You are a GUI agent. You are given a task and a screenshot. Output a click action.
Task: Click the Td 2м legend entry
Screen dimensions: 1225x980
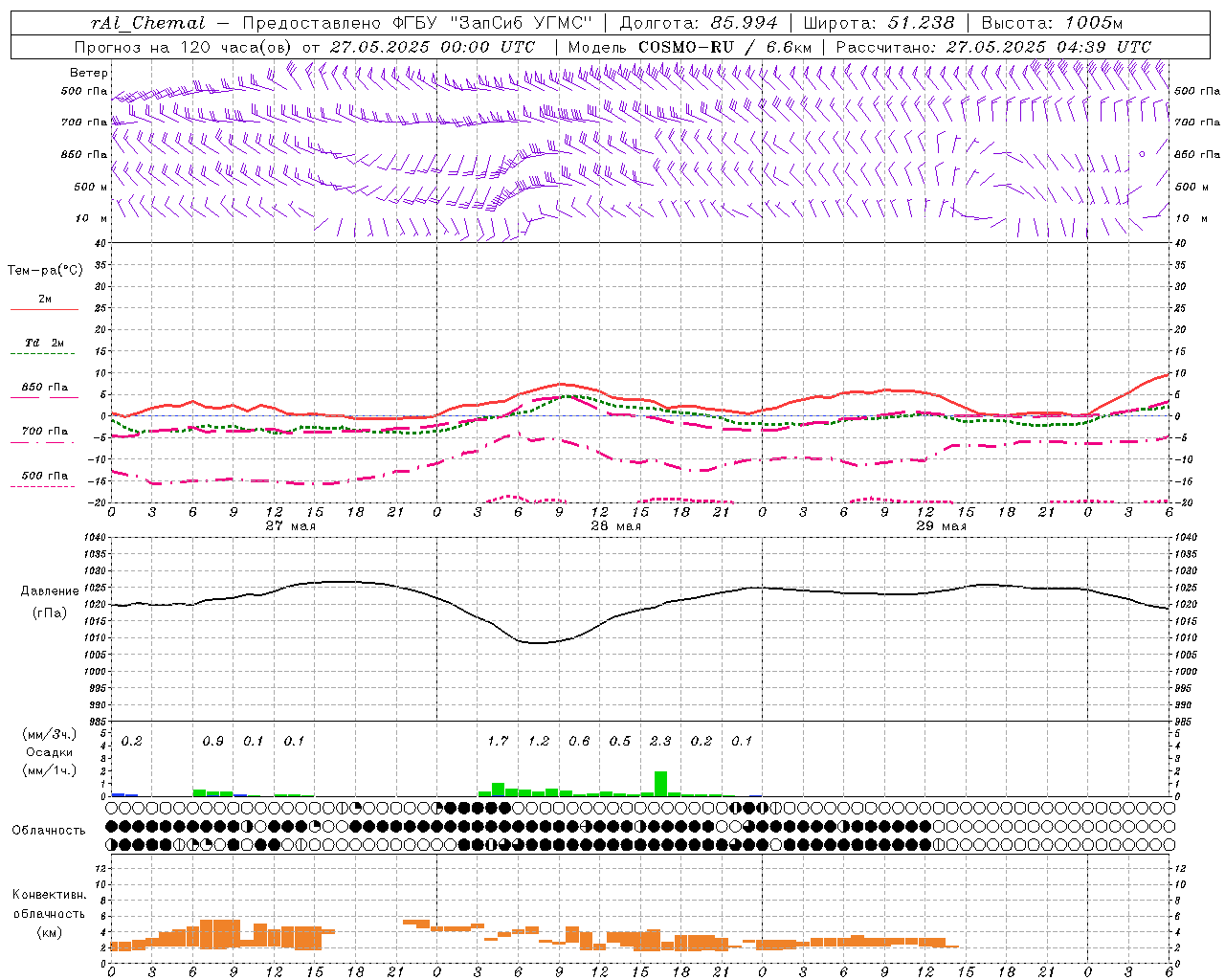(x=45, y=343)
